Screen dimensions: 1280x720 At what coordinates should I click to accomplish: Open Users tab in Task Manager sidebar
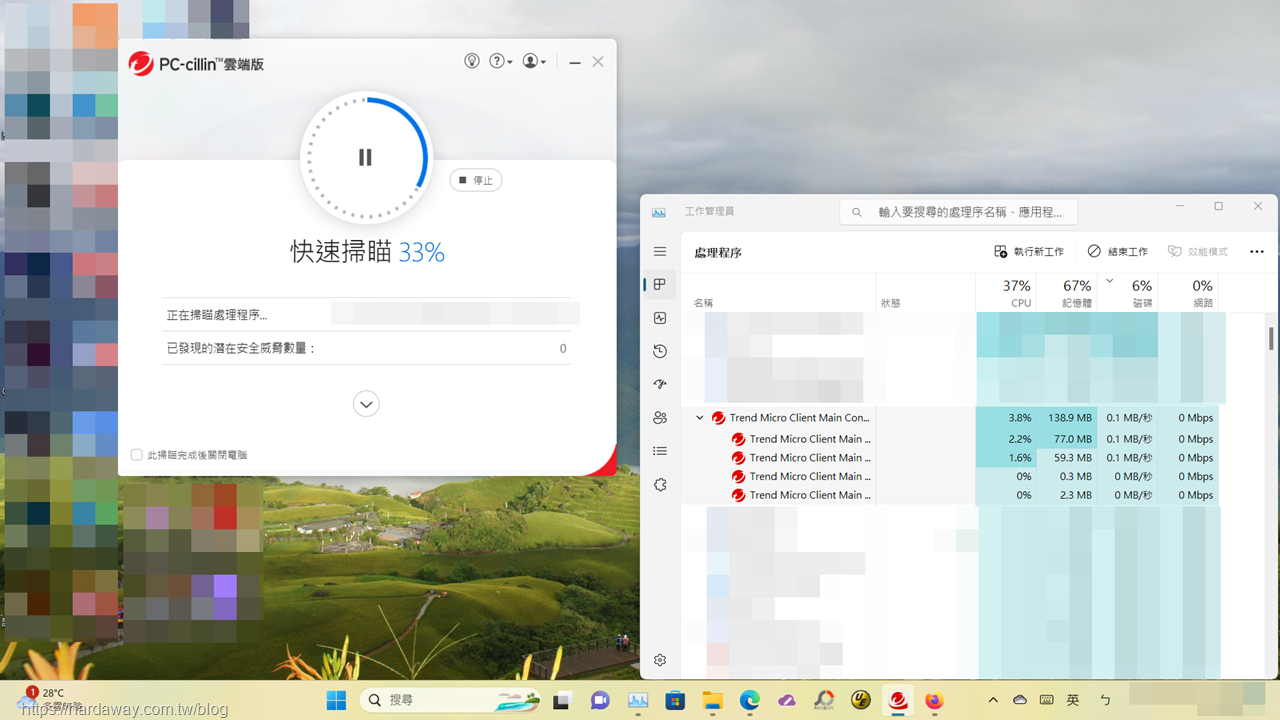click(659, 418)
